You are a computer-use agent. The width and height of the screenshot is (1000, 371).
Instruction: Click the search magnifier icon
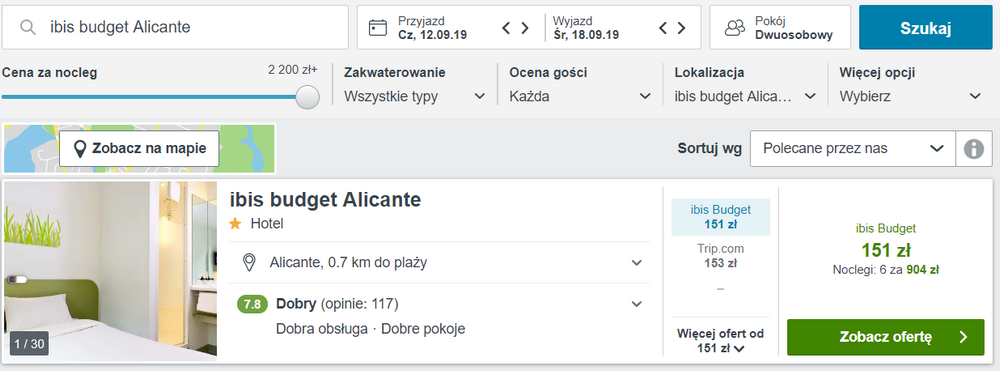point(27,27)
